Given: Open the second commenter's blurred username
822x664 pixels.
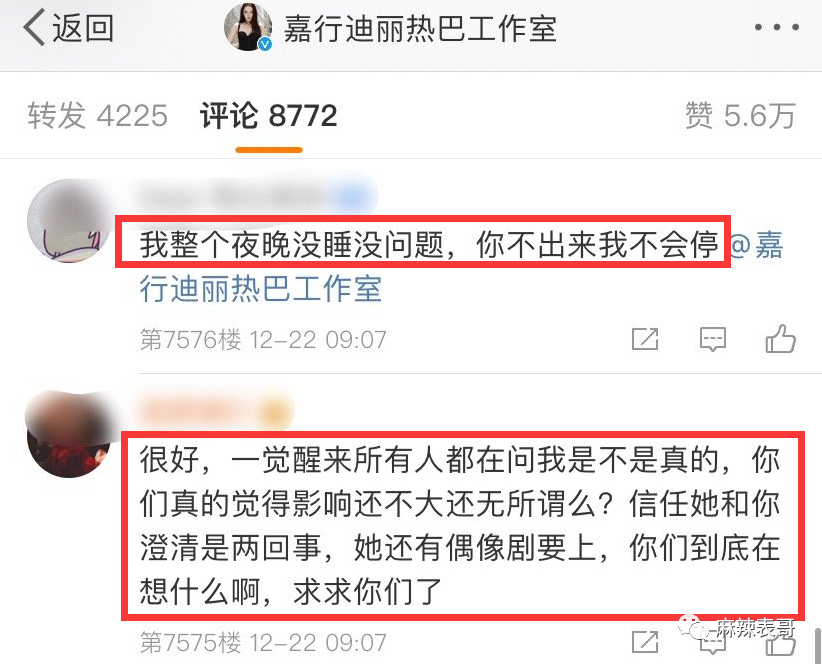Looking at the screenshot, I should (214, 410).
